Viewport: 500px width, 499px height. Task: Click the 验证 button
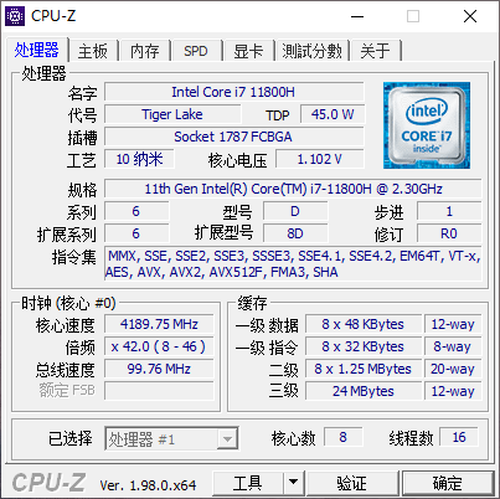pyautogui.click(x=353, y=483)
